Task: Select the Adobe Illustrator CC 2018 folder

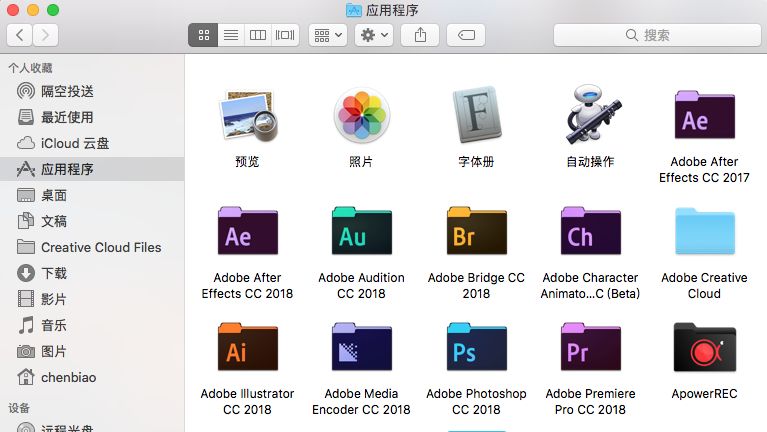Action: point(248,346)
